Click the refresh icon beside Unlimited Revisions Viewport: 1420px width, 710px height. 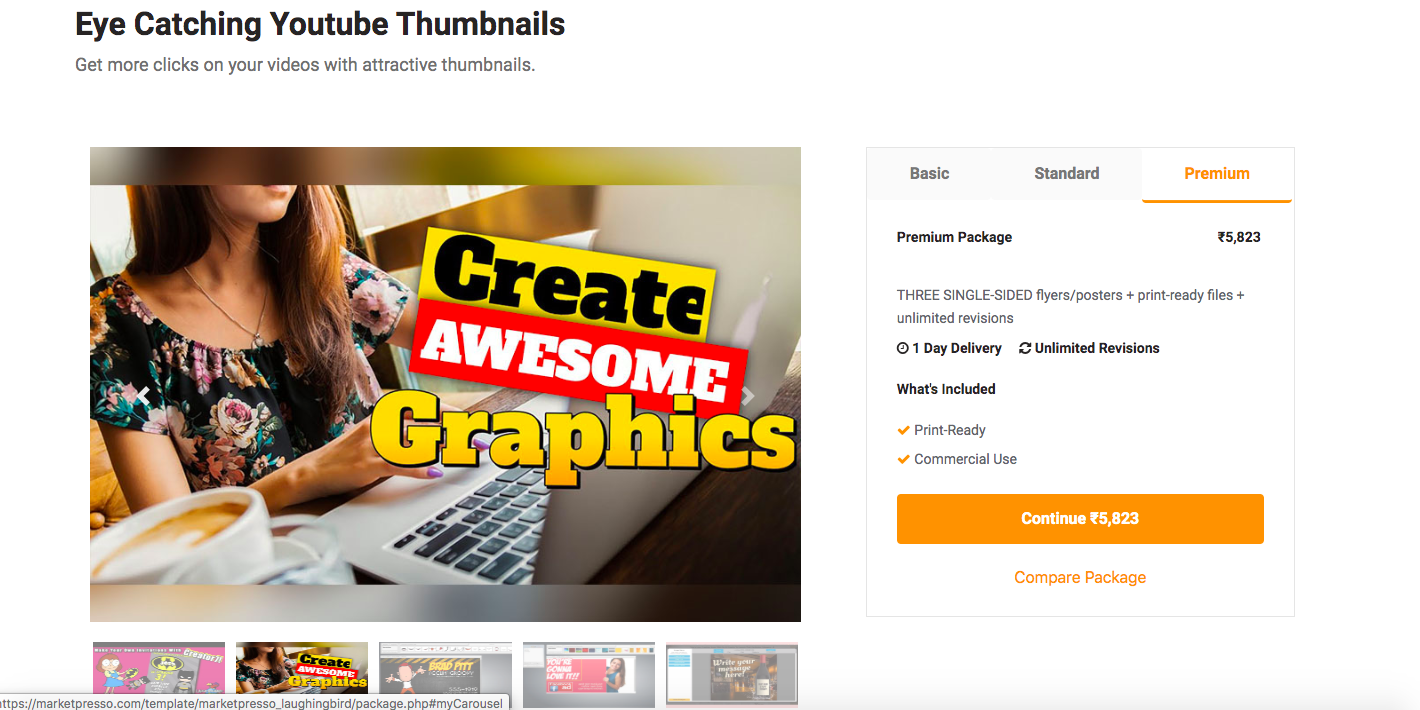1025,348
